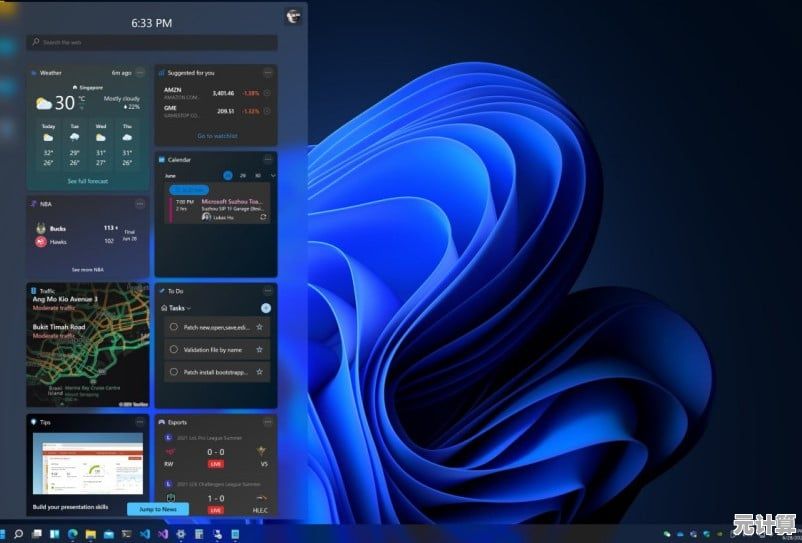Open Task View on the taskbar
Viewport: 802px width, 543px height.
pyautogui.click(x=36, y=534)
